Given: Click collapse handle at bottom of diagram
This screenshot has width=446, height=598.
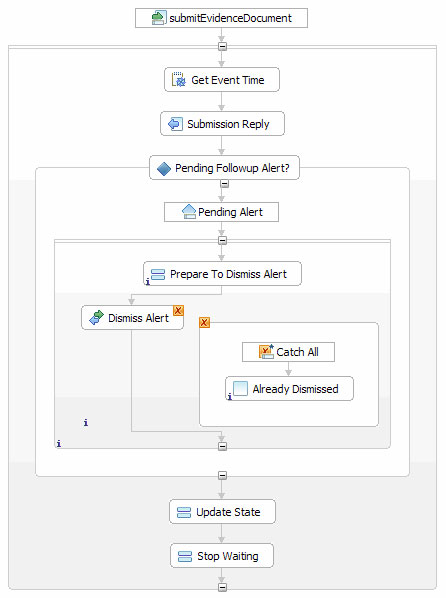Looking at the screenshot, I should point(222,587).
